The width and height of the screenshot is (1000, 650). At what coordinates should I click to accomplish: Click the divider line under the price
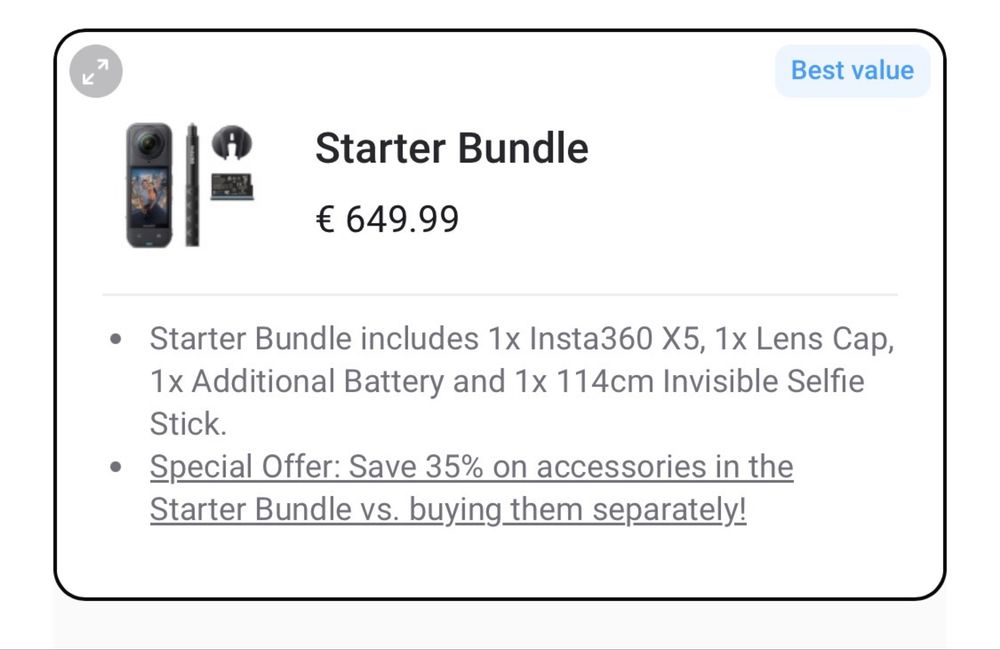[500, 295]
